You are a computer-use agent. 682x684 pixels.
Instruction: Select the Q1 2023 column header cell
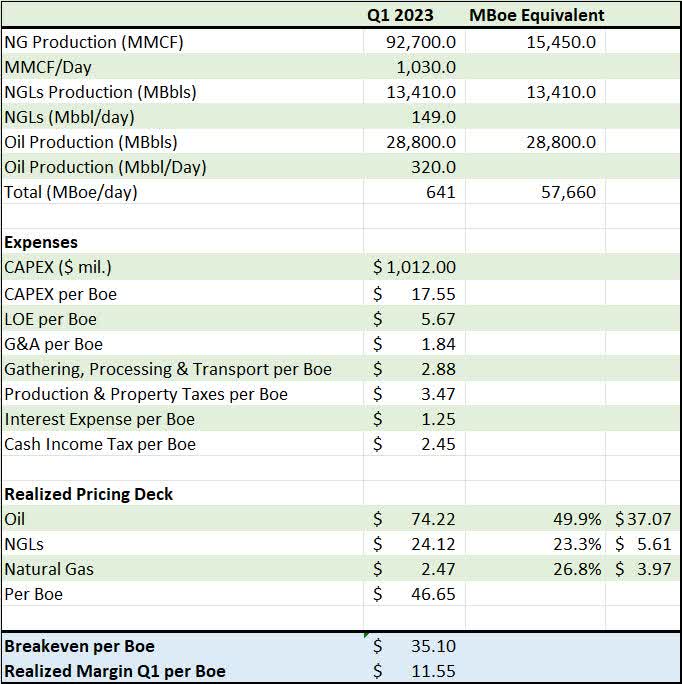[x=414, y=15]
